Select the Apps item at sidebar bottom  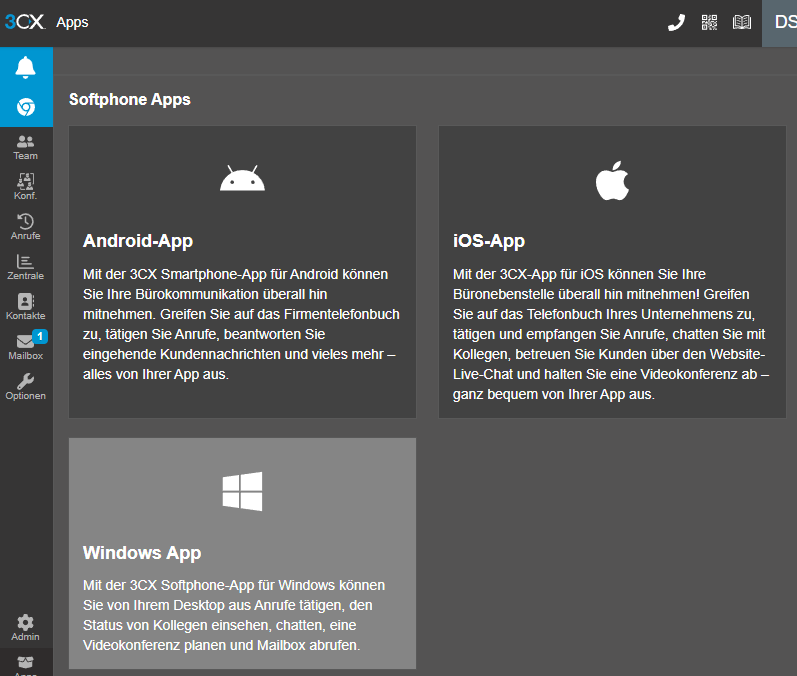[x=25, y=663]
